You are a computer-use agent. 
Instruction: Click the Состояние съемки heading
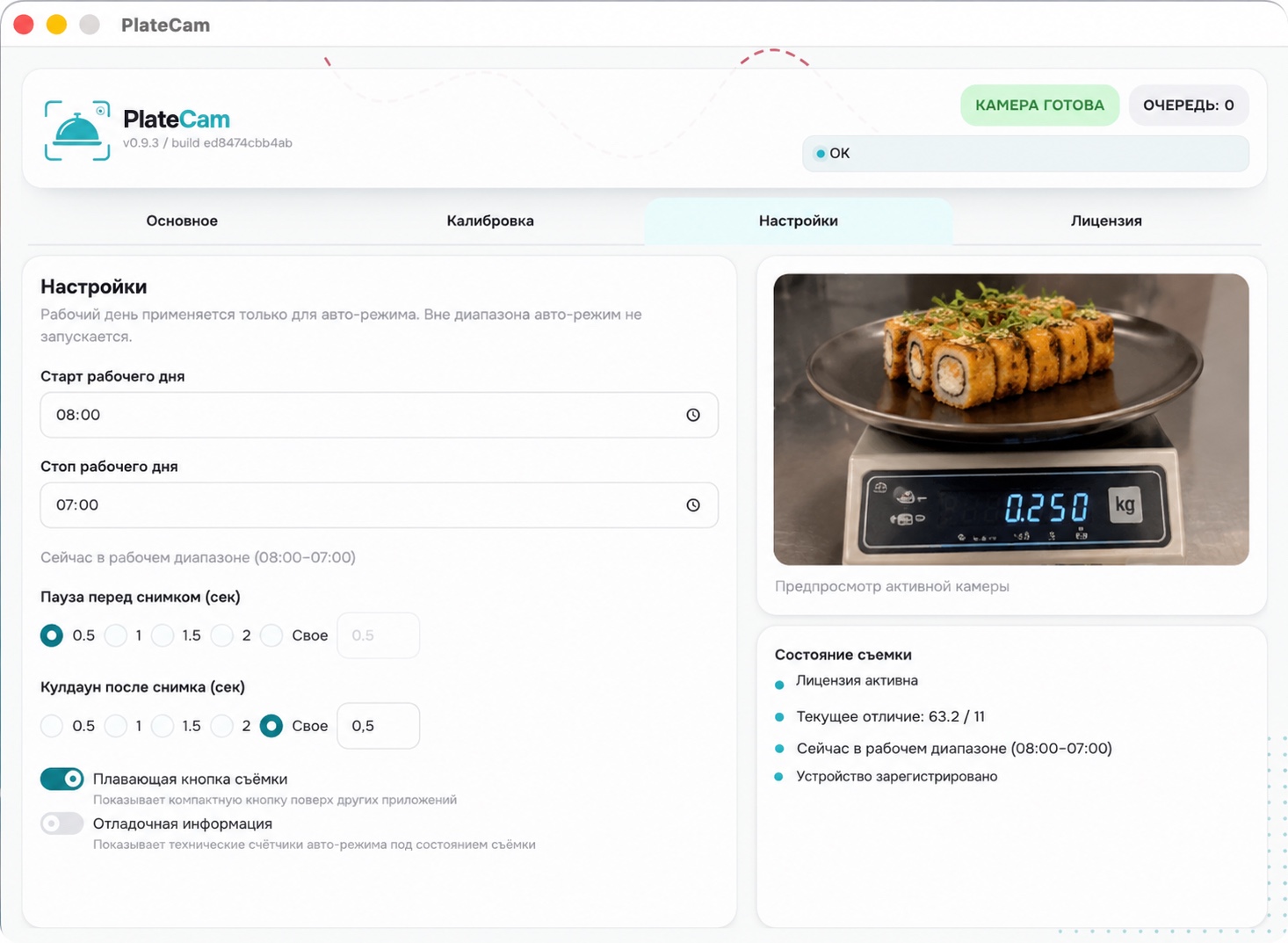click(x=843, y=655)
